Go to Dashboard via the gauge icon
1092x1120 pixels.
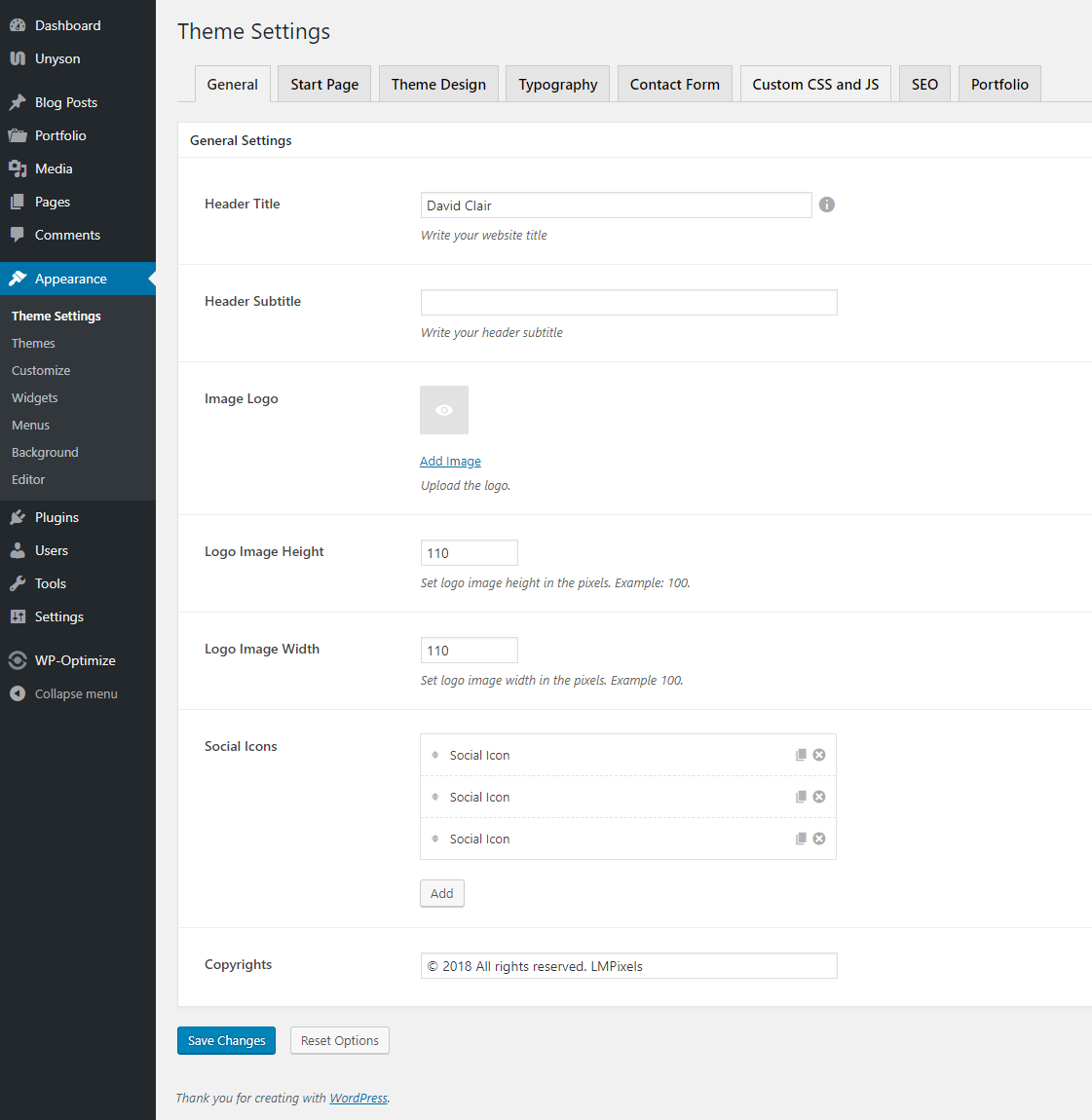coord(18,24)
